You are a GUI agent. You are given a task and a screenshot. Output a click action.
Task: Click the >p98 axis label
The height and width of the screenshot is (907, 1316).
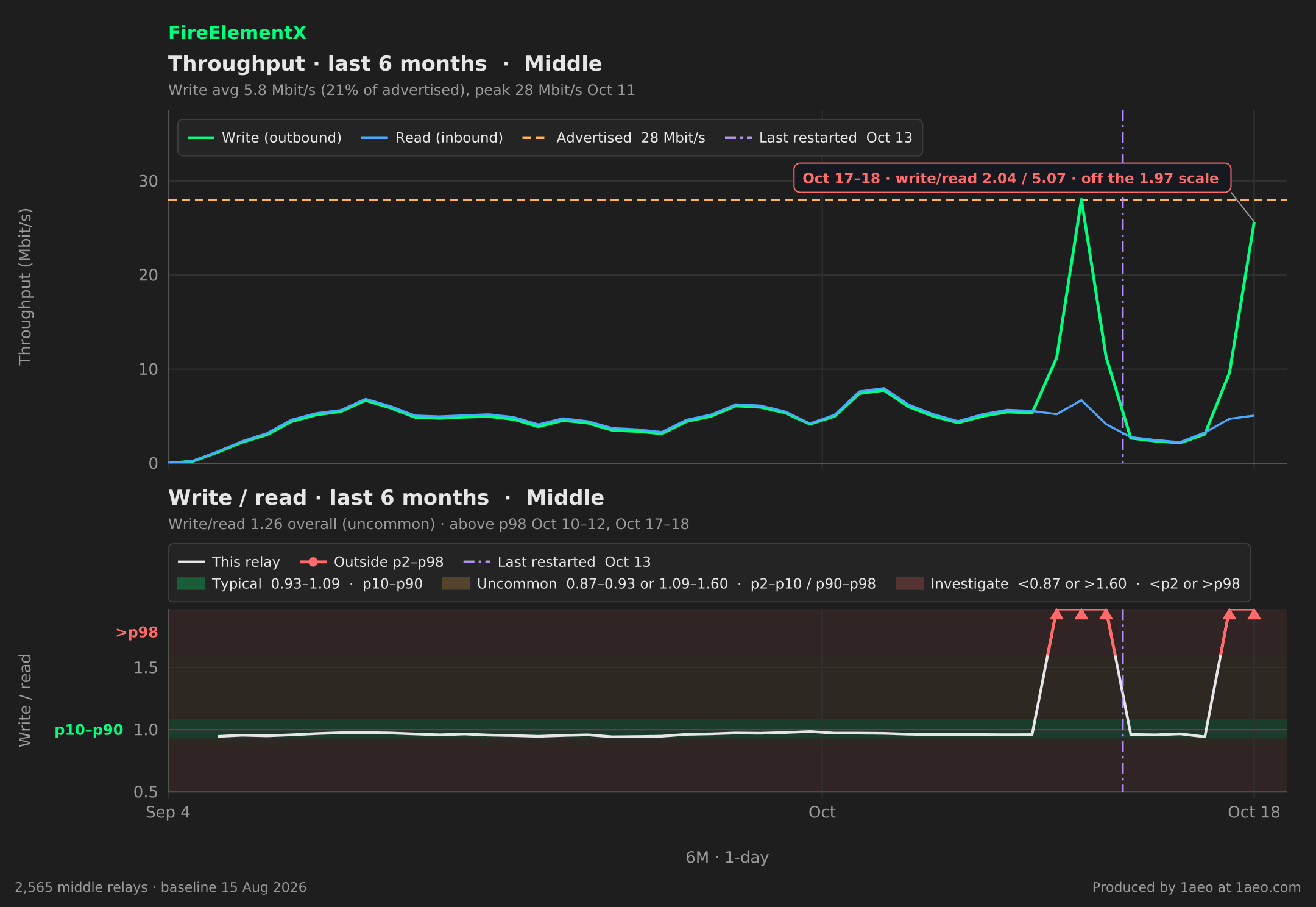(x=136, y=633)
